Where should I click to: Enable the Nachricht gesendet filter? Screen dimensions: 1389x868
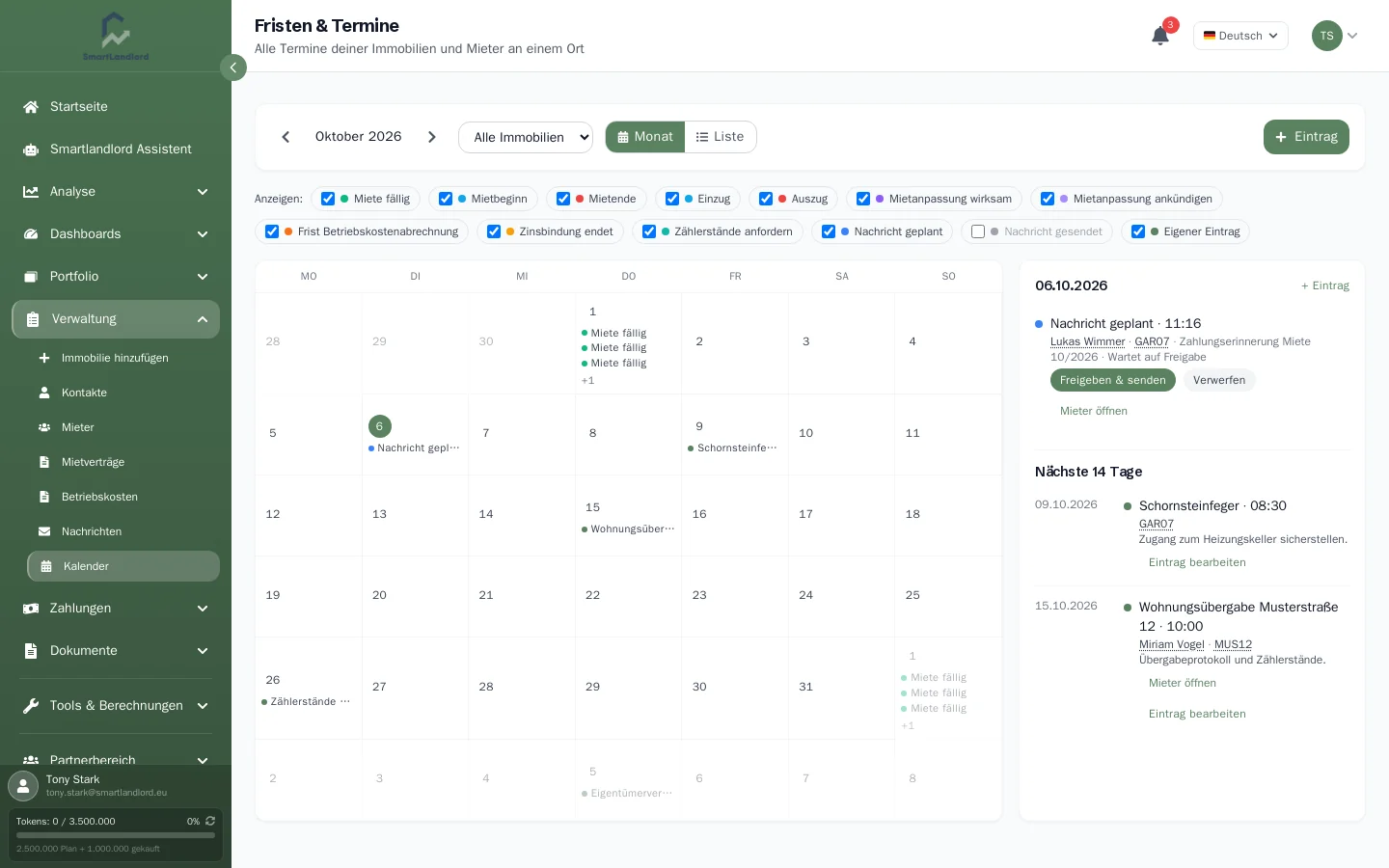click(x=978, y=231)
